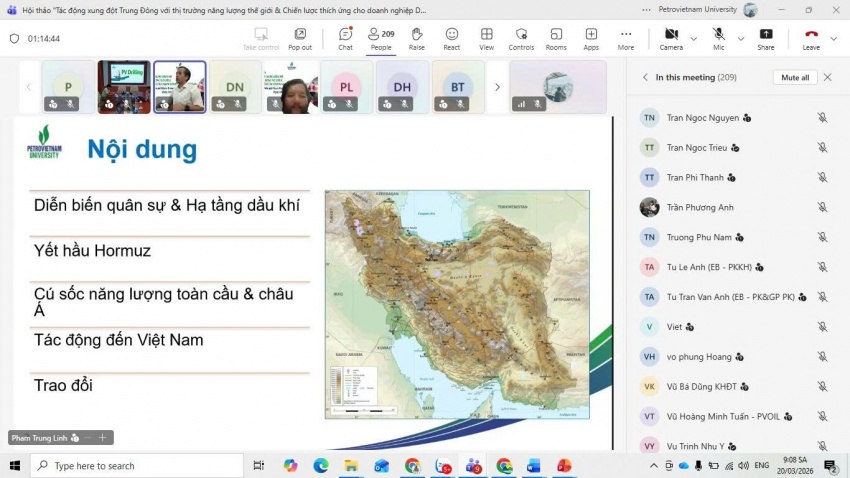The width and height of the screenshot is (850, 478).
Task: Show next participant thumbnails with right arrow
Action: [x=497, y=87]
